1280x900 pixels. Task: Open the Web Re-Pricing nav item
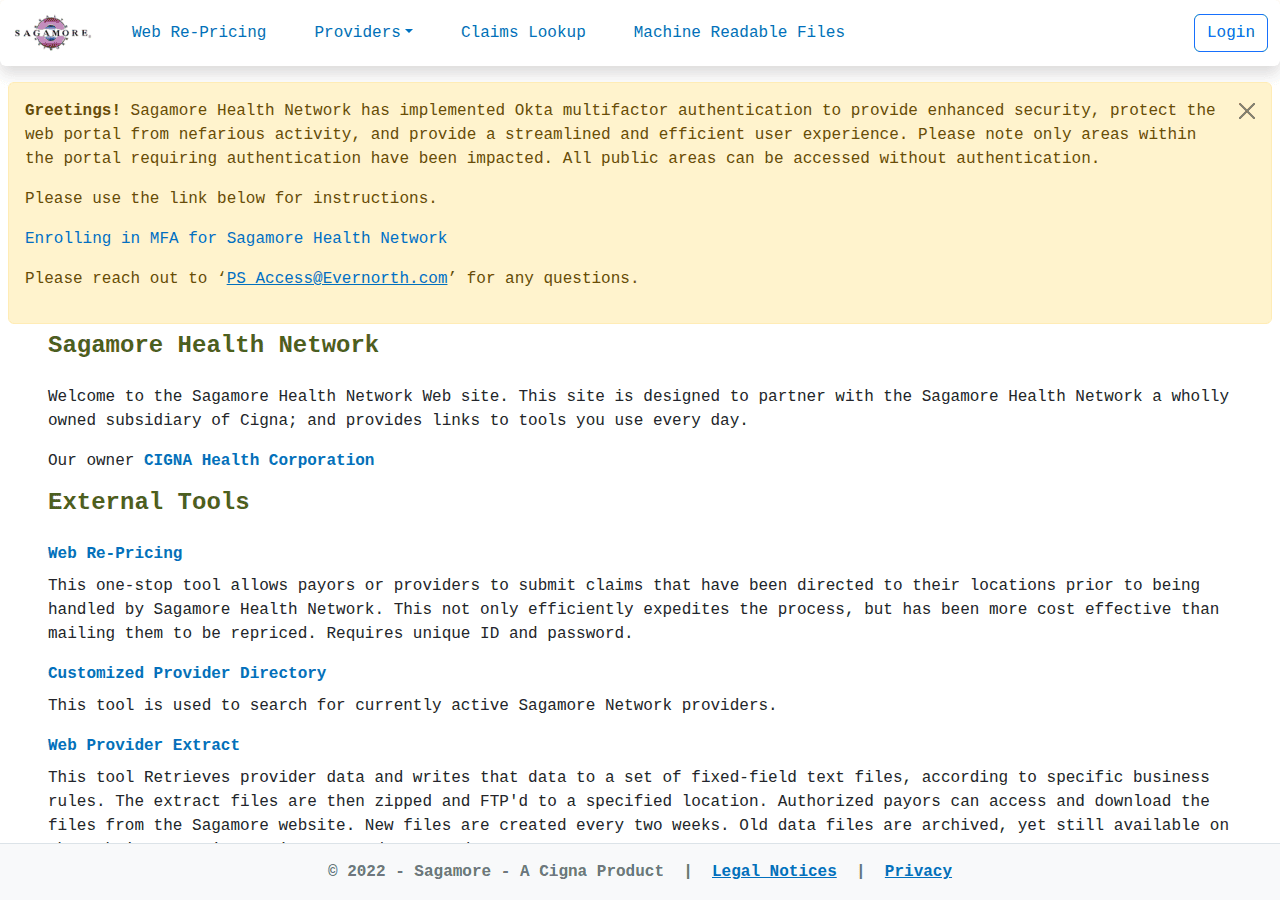pos(199,32)
